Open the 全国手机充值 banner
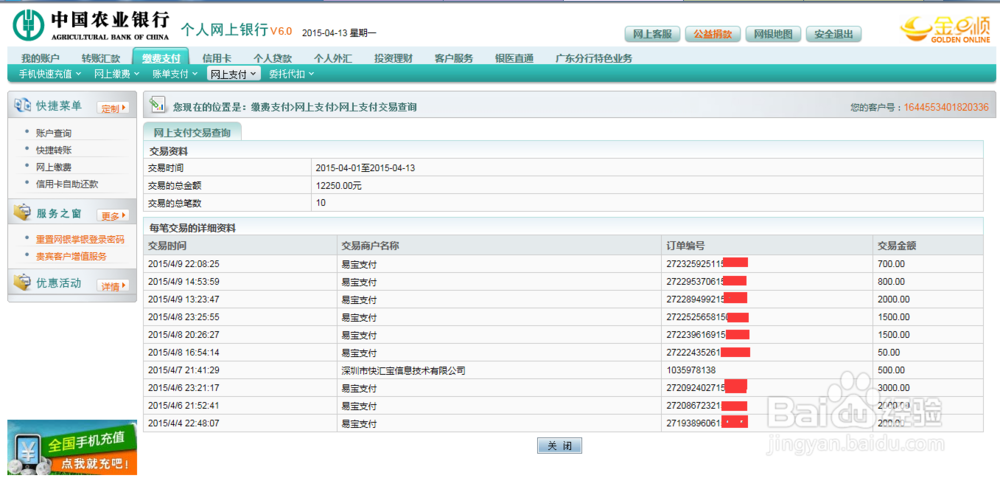 [72, 447]
